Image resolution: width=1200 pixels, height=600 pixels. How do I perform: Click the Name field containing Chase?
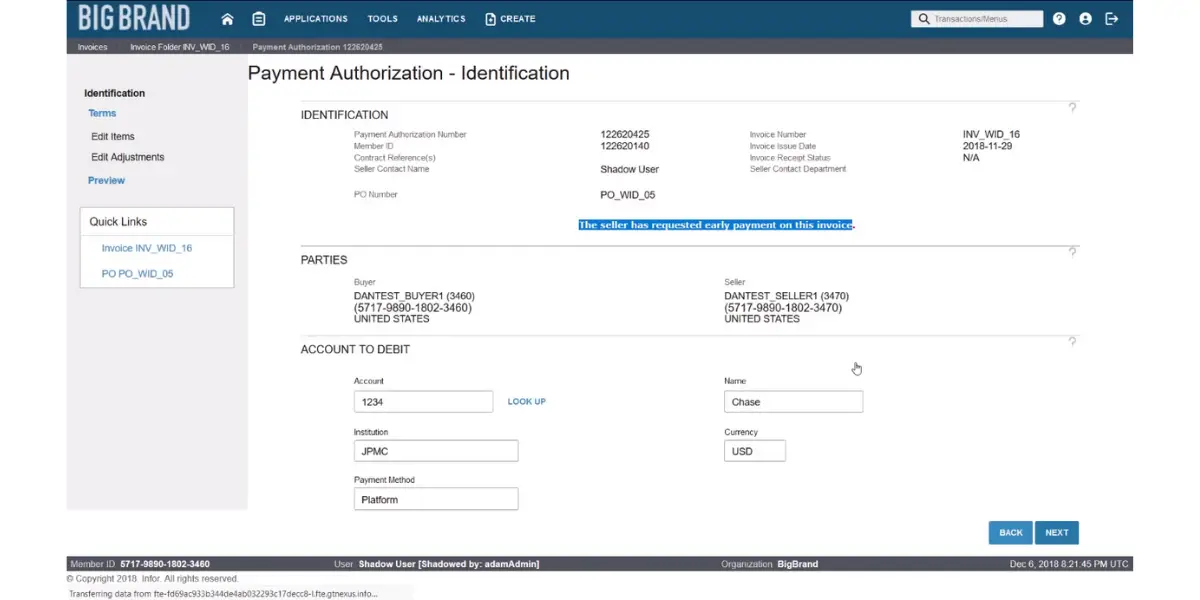click(793, 402)
